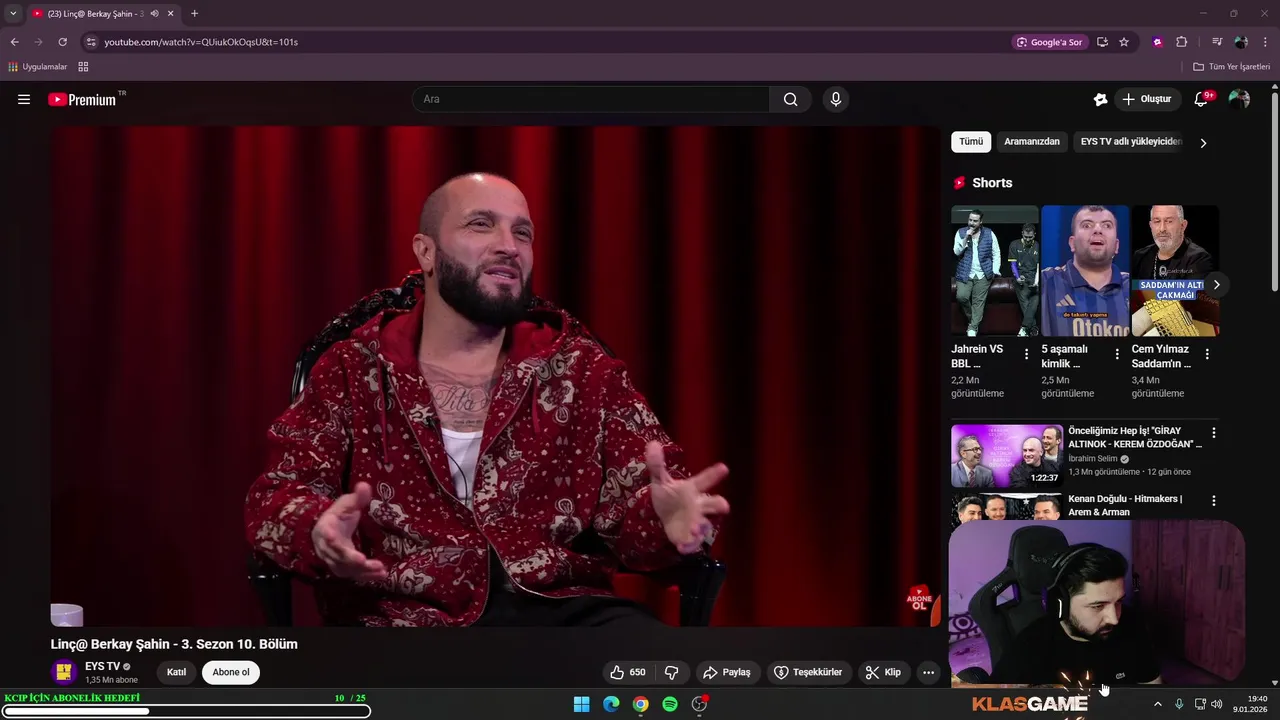
Task: Open more actions three-dot menu under video
Action: pos(928,672)
